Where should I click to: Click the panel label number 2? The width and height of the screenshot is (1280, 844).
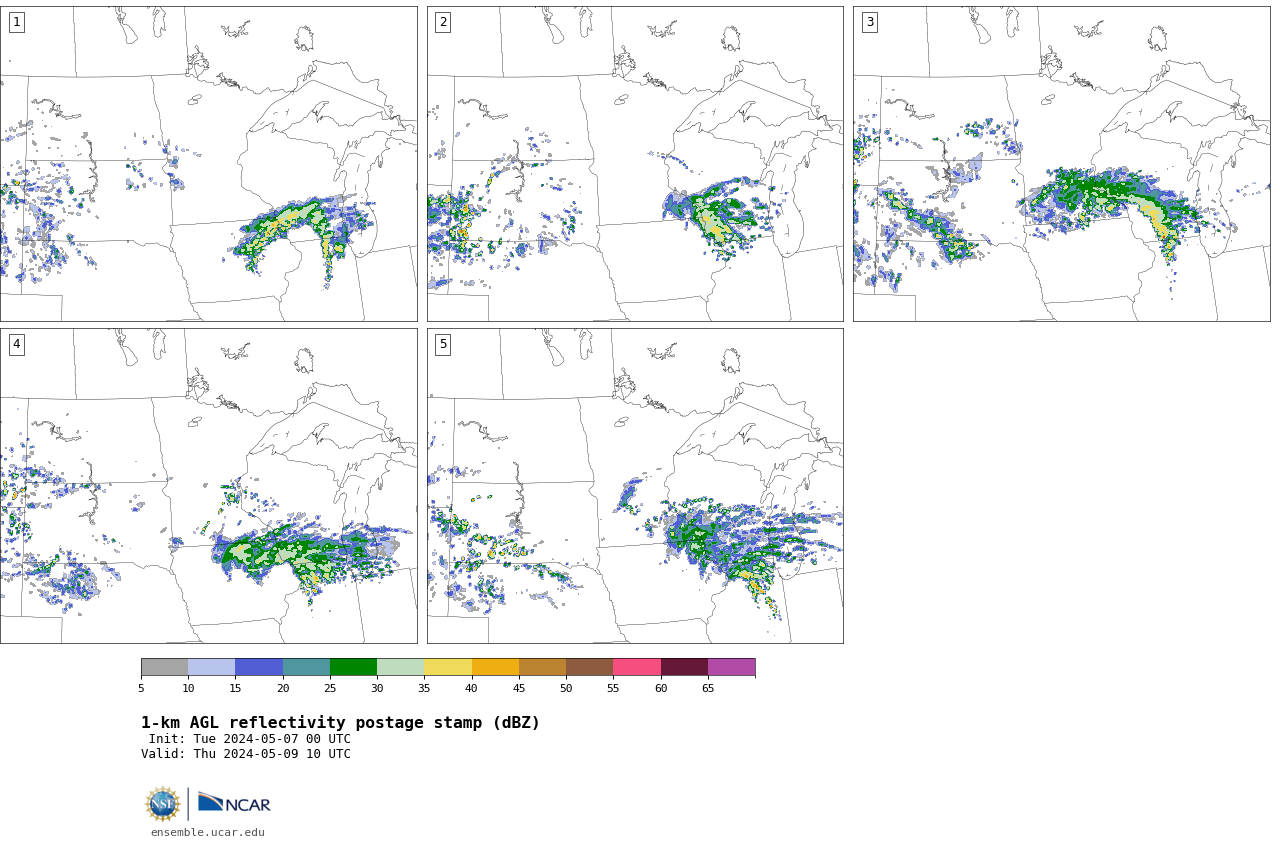(443, 22)
